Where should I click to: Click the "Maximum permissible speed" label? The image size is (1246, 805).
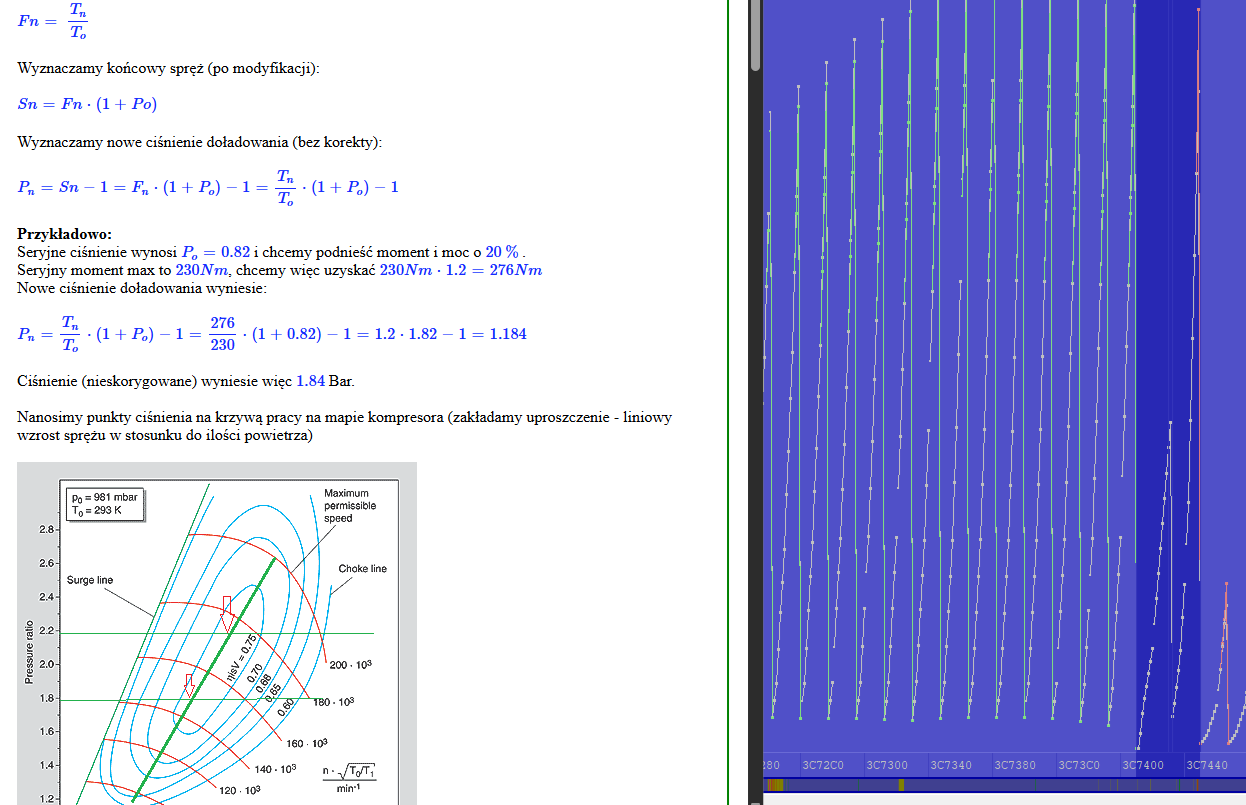tap(347, 506)
